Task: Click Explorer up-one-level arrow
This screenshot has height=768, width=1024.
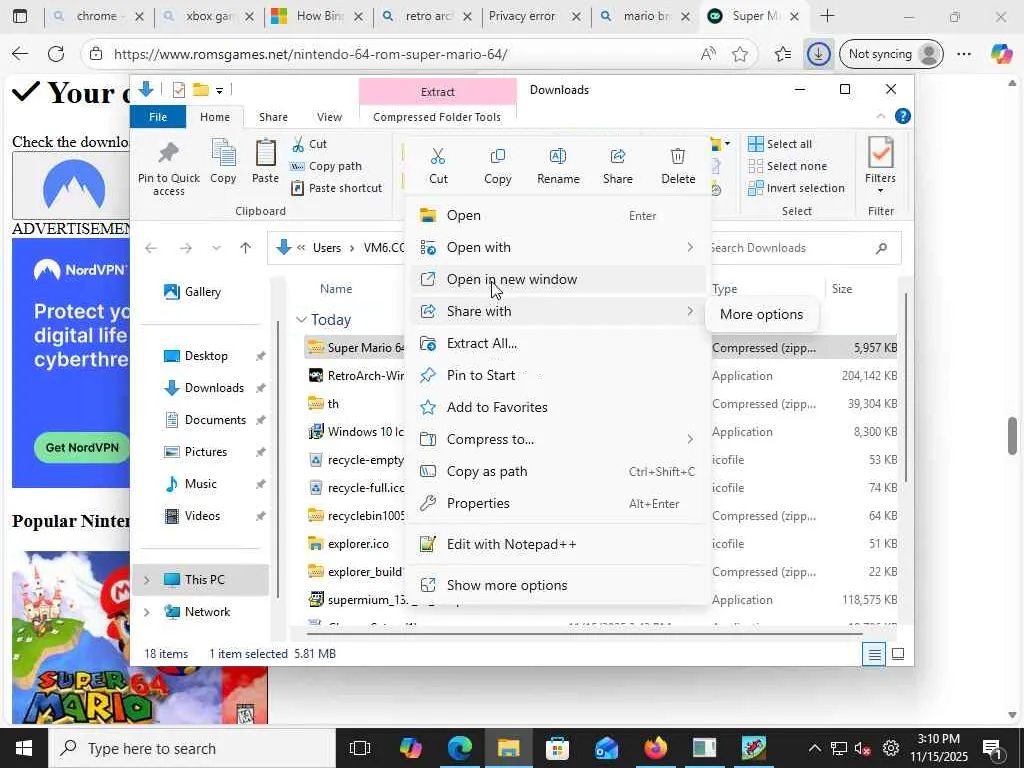Action: coord(246,248)
